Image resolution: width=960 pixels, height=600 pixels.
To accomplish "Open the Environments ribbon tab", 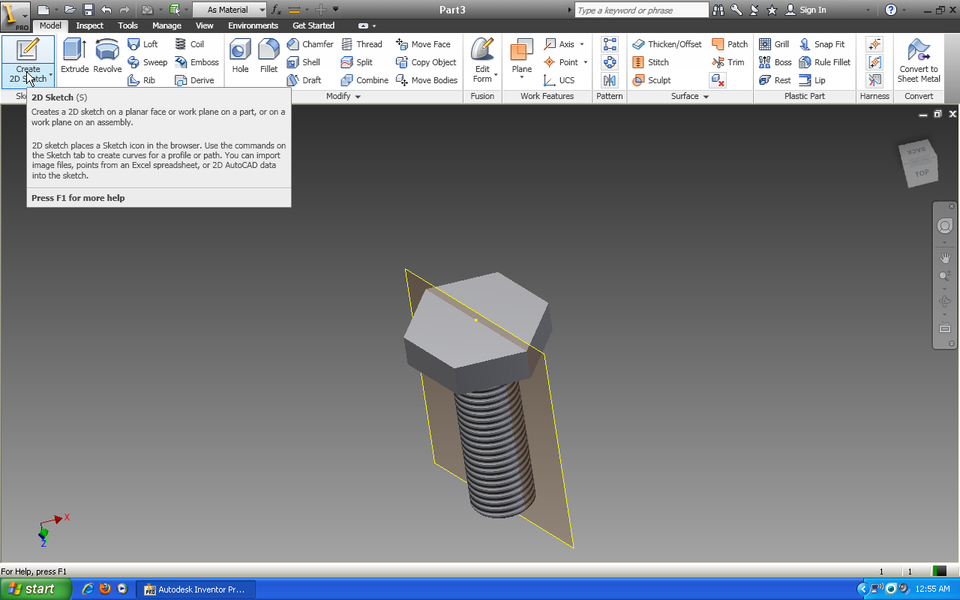I will (x=253, y=25).
